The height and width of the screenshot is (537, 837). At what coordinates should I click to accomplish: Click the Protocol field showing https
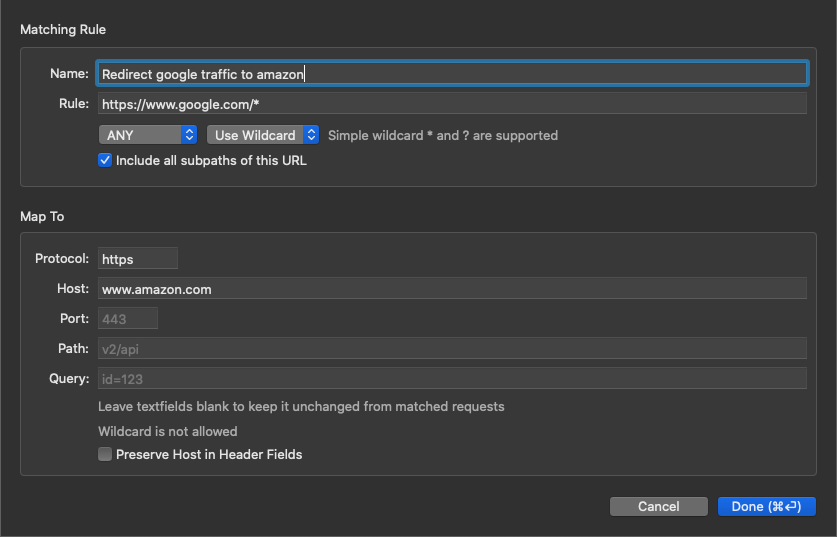coord(138,258)
